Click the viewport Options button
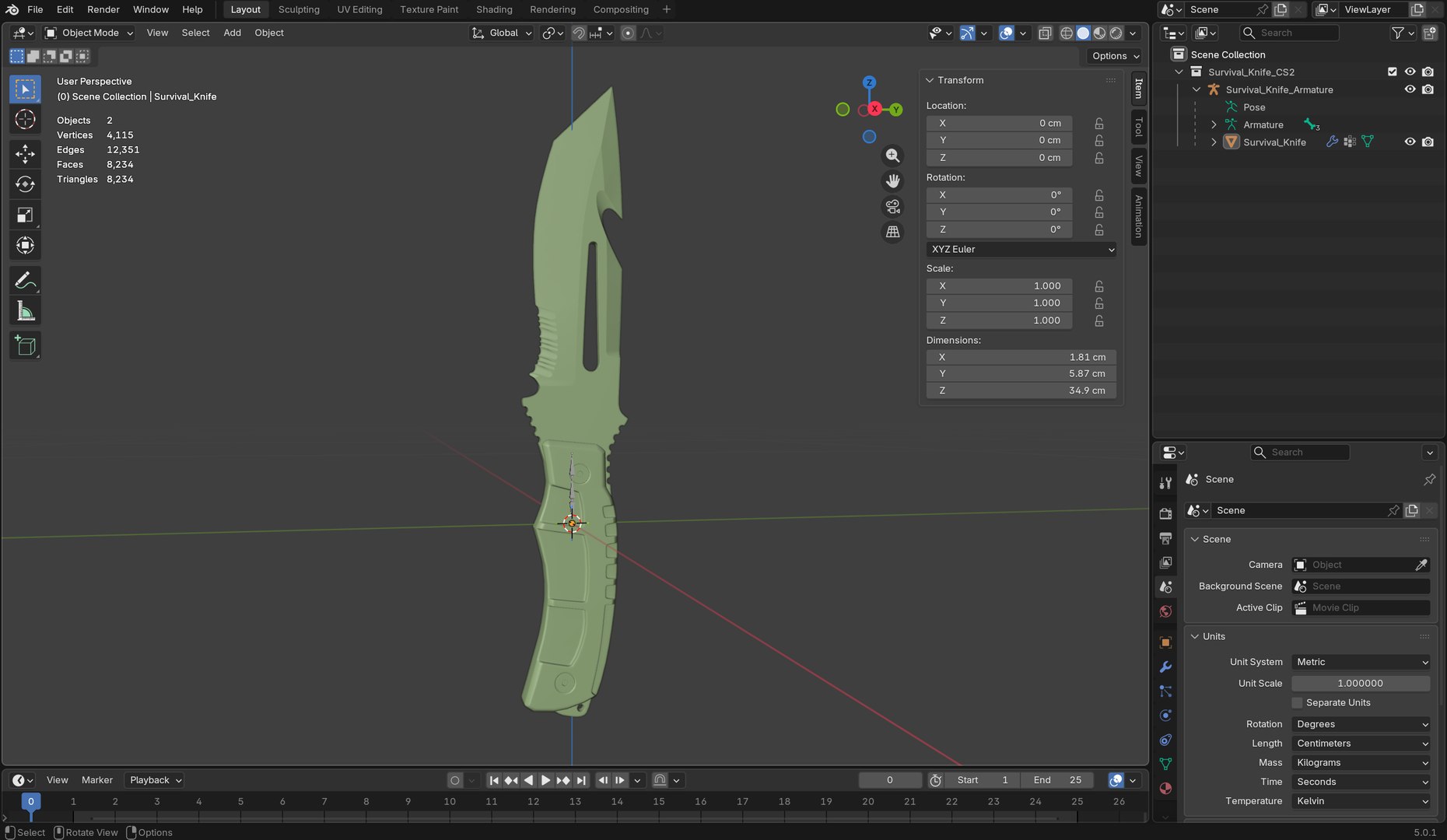 click(1115, 56)
